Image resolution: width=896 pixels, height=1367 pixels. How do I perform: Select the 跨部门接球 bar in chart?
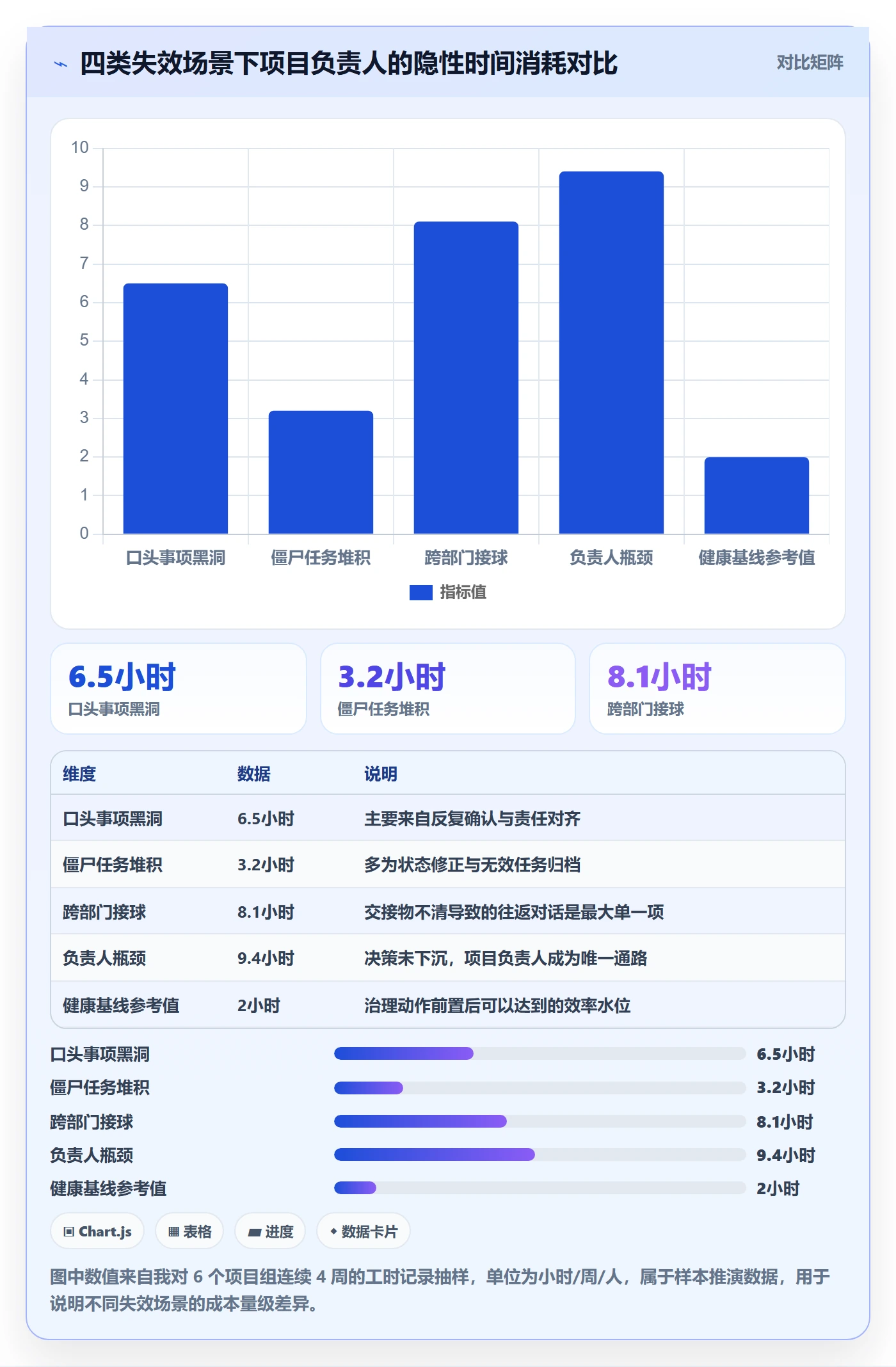pyautogui.click(x=466, y=378)
